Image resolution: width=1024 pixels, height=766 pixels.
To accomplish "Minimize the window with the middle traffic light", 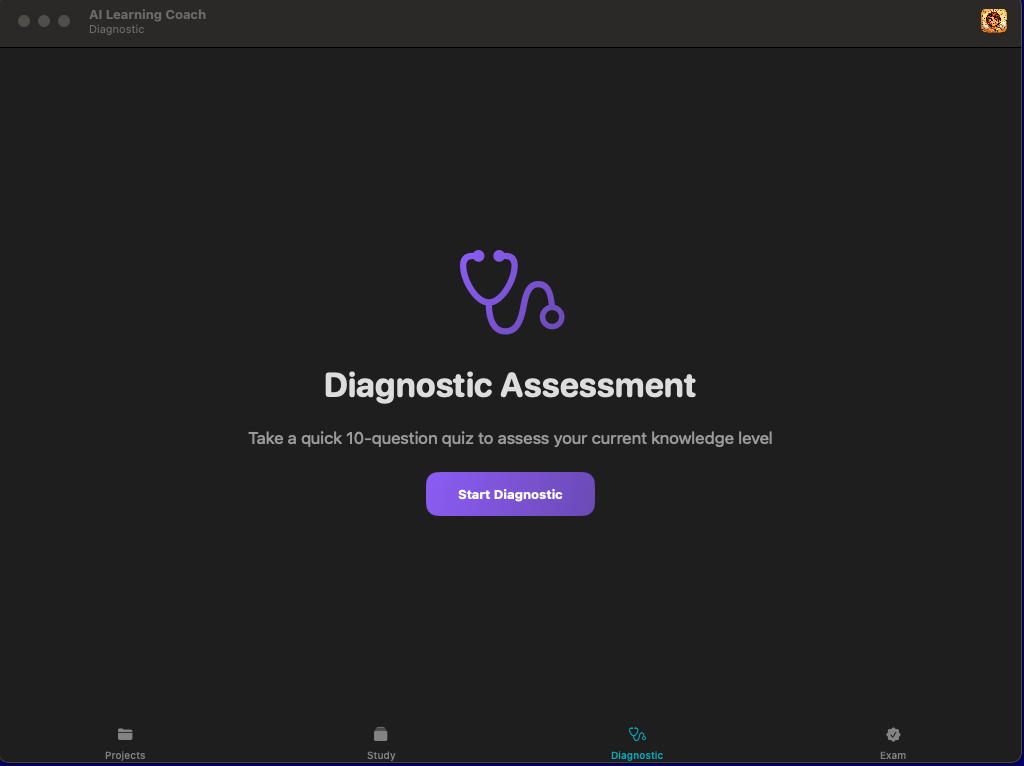I will 44,21.
